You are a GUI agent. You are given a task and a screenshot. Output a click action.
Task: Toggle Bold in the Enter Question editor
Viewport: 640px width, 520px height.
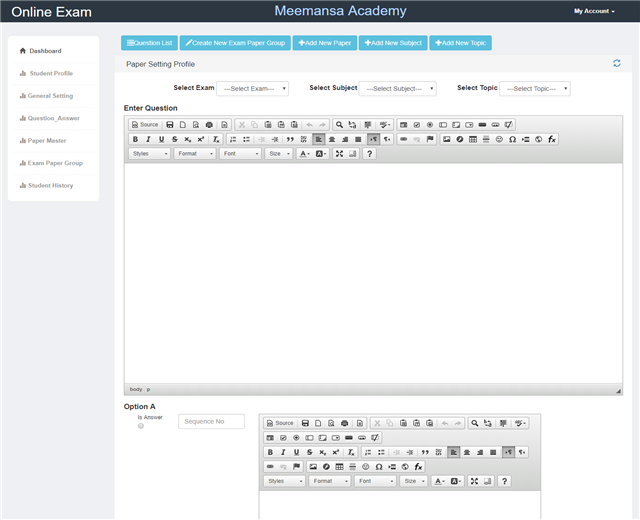click(x=136, y=139)
